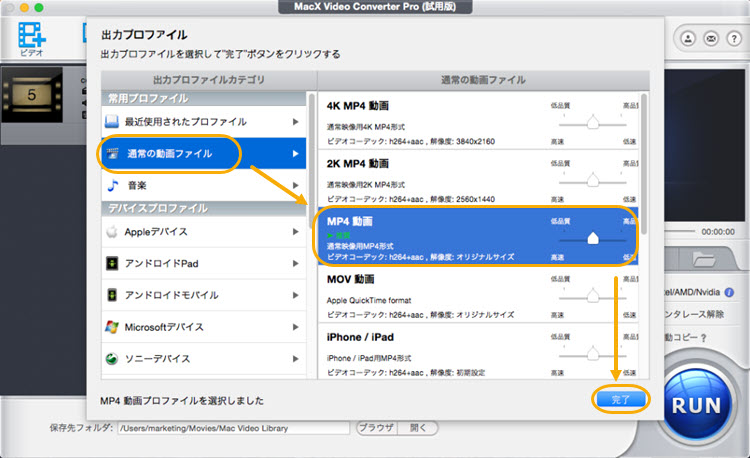
Task: Open the help question mark icon
Action: [734, 39]
